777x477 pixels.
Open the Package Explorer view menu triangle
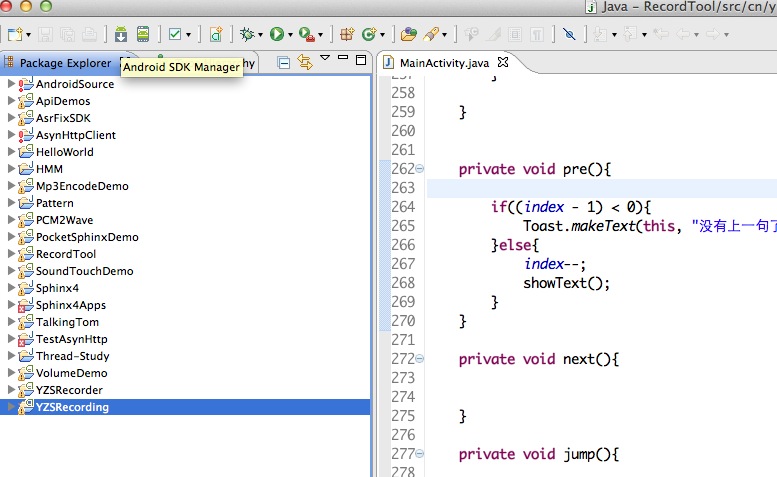pyautogui.click(x=325, y=58)
